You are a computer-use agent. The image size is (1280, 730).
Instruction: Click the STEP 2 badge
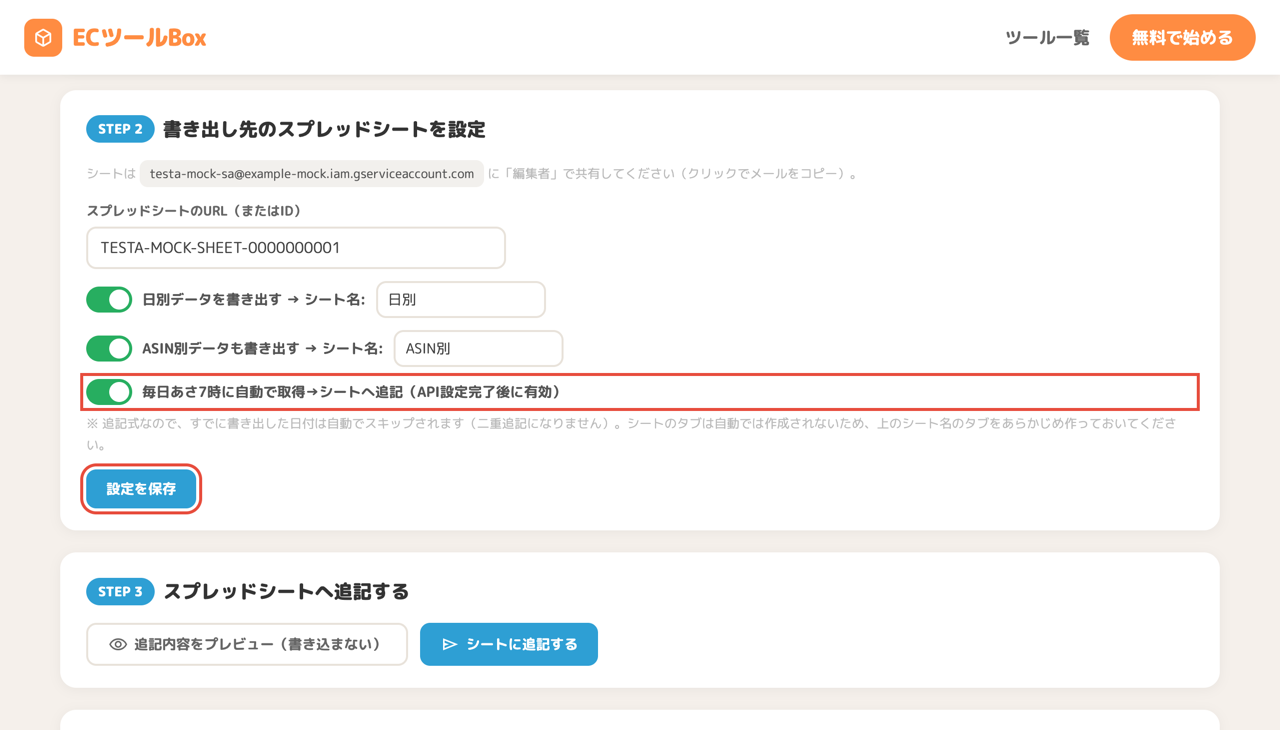[120, 129]
